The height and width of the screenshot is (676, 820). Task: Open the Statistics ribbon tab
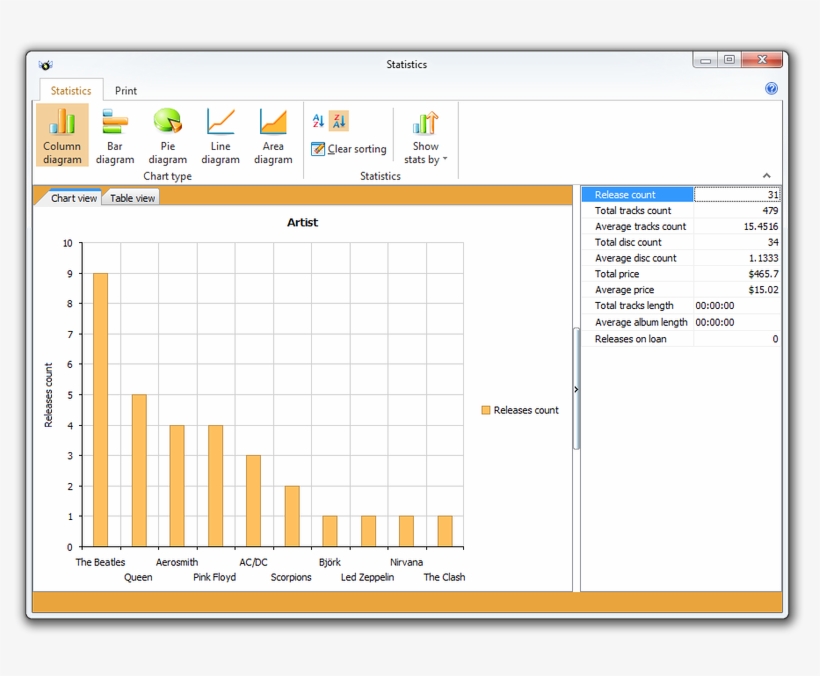(71, 90)
